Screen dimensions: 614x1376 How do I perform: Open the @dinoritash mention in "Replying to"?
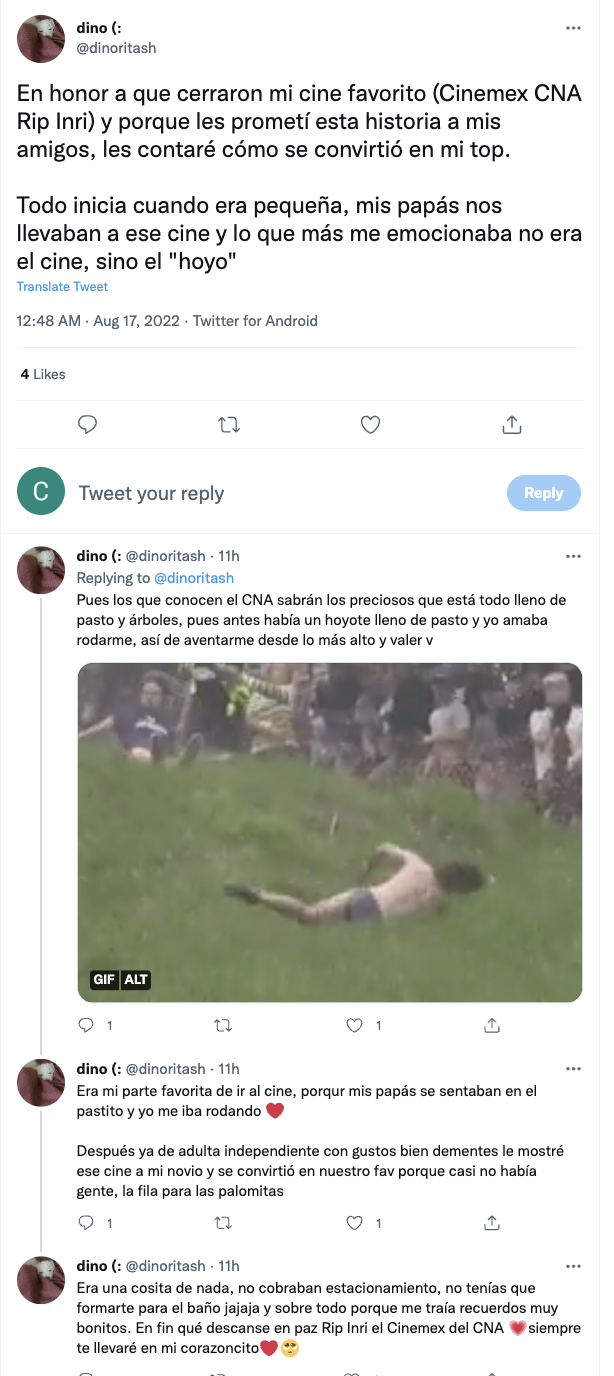(x=193, y=578)
